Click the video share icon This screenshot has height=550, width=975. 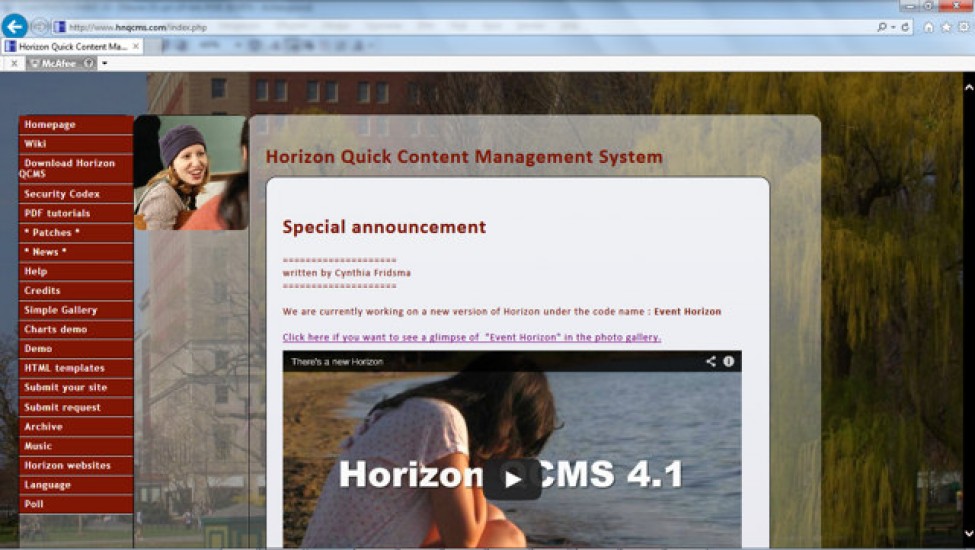point(710,361)
